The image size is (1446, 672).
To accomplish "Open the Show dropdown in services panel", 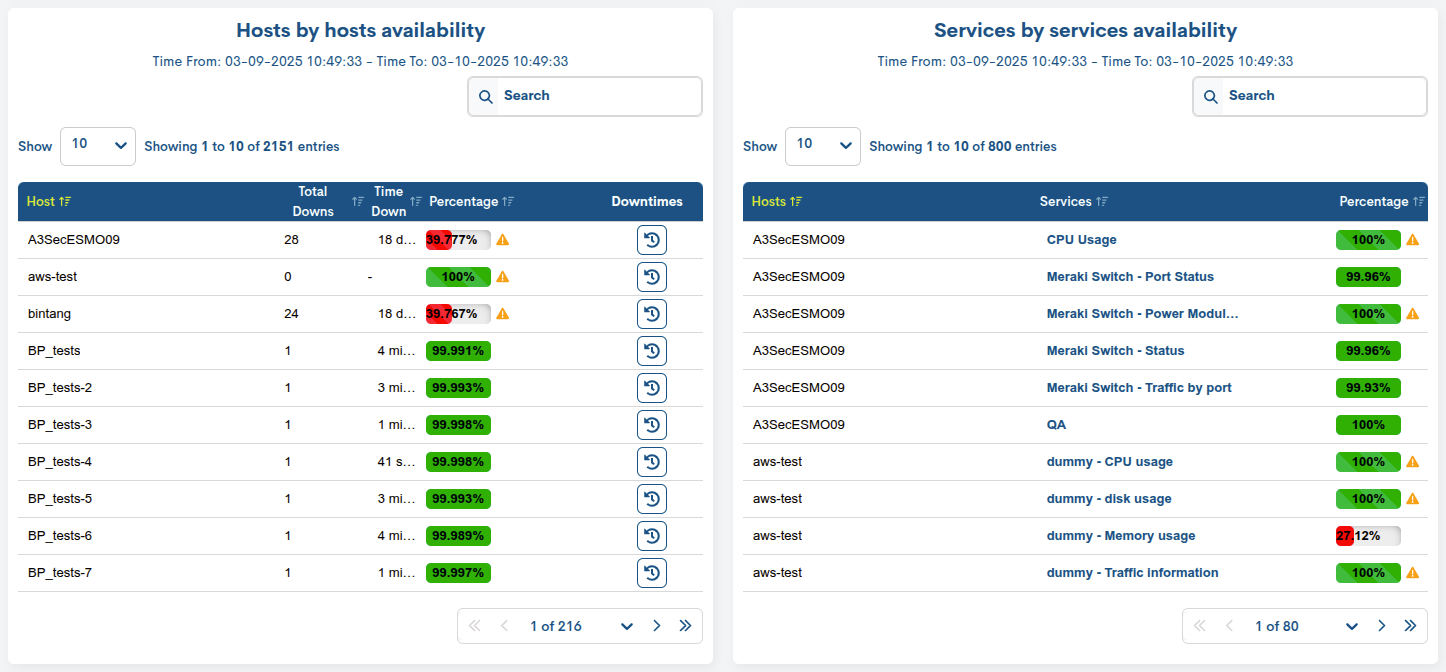I will [822, 146].
